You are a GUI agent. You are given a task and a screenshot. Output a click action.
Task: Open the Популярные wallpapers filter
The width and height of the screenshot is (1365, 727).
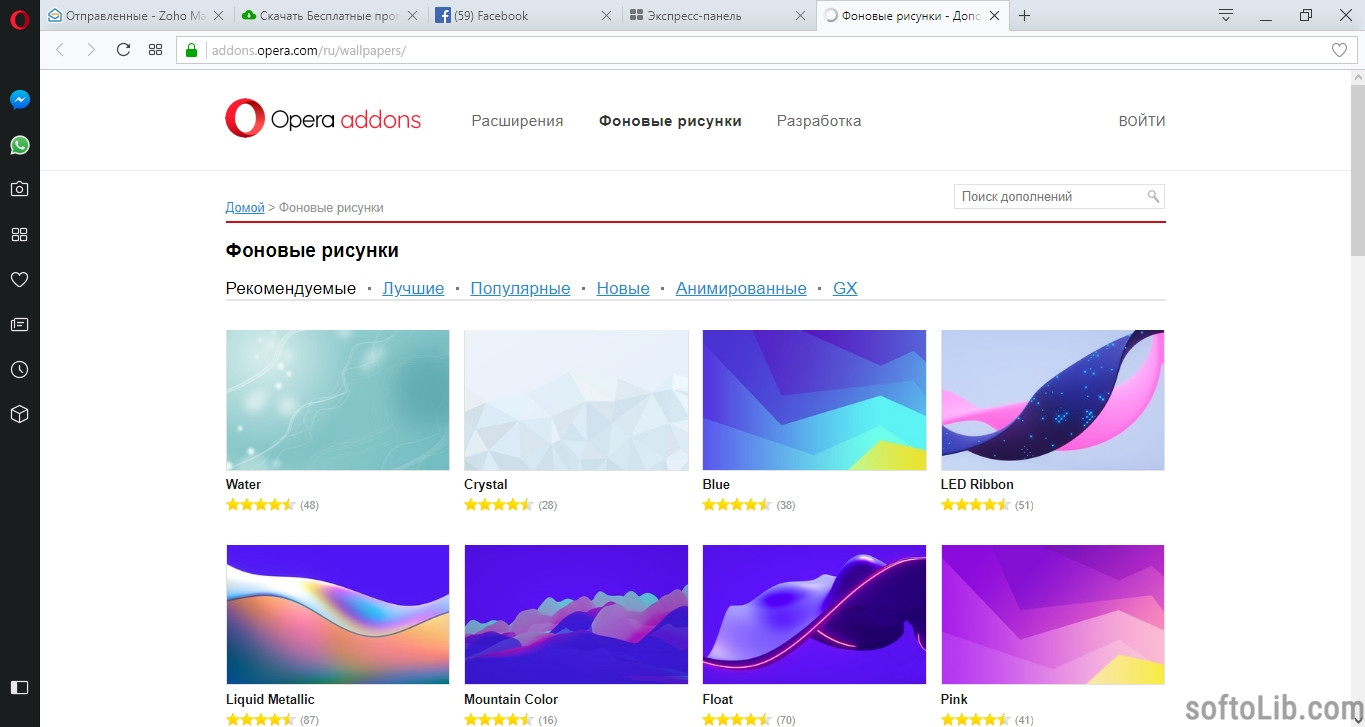click(520, 288)
